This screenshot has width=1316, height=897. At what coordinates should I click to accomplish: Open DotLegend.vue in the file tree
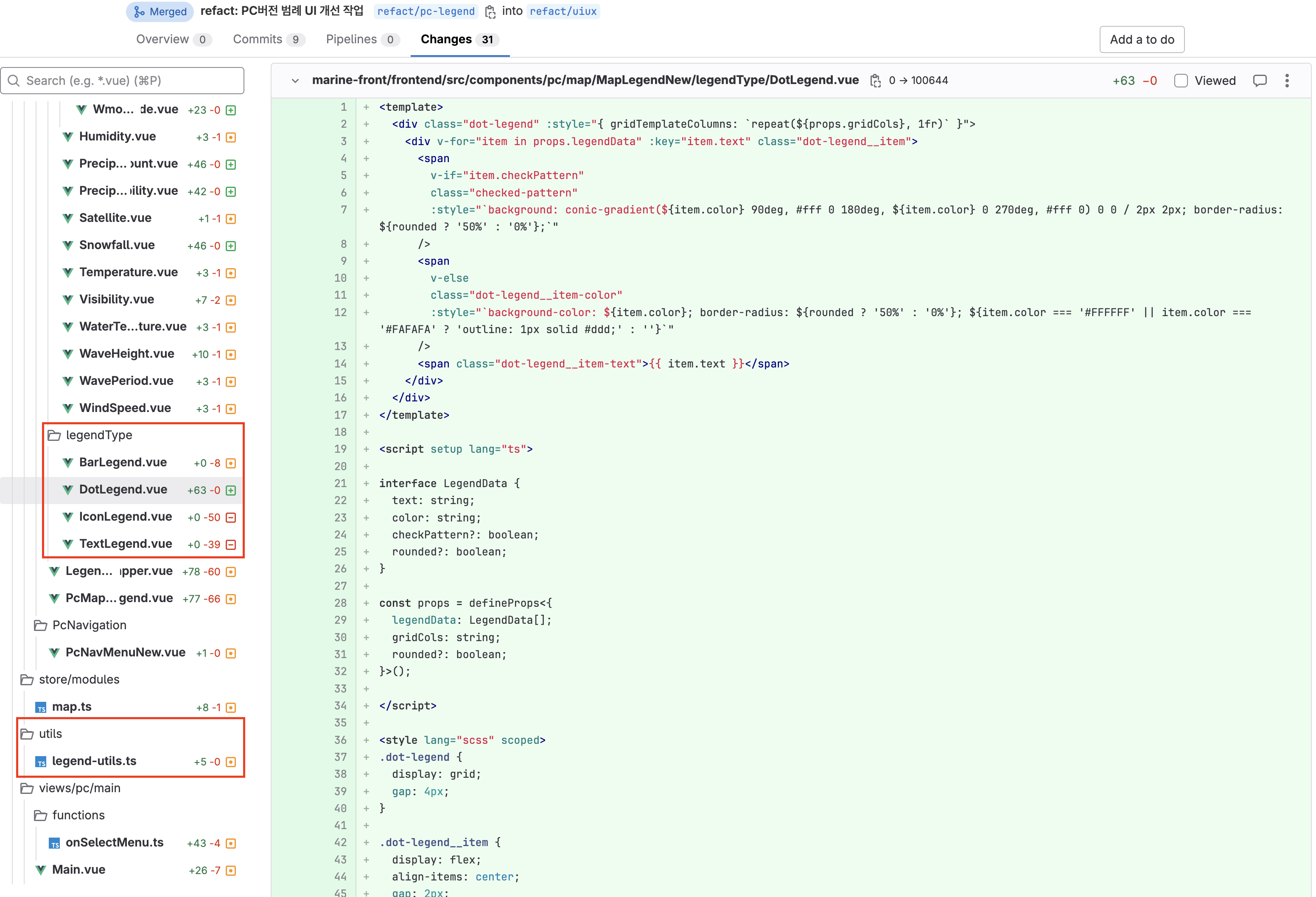point(123,489)
